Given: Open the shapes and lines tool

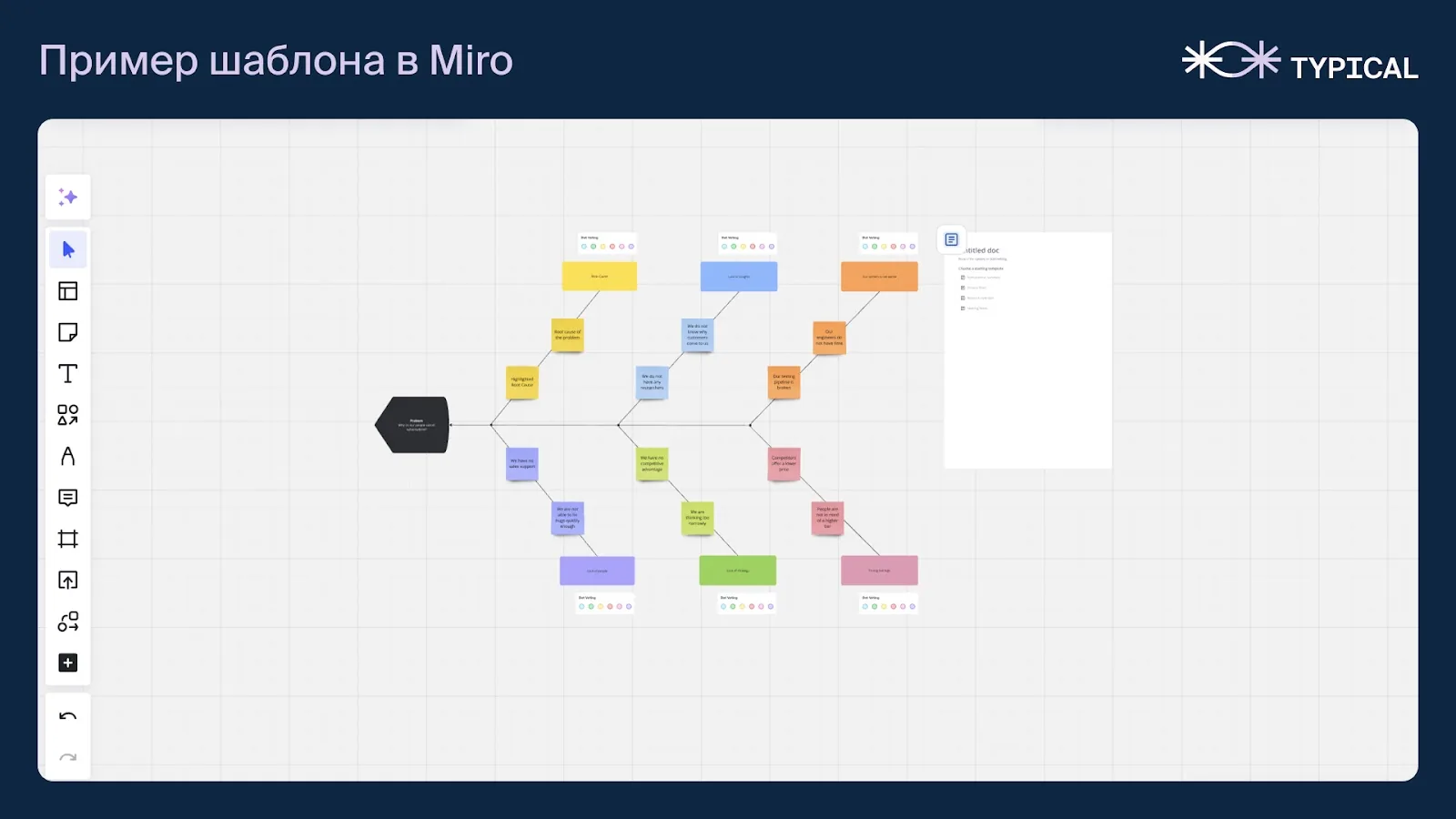Looking at the screenshot, I should 68,415.
